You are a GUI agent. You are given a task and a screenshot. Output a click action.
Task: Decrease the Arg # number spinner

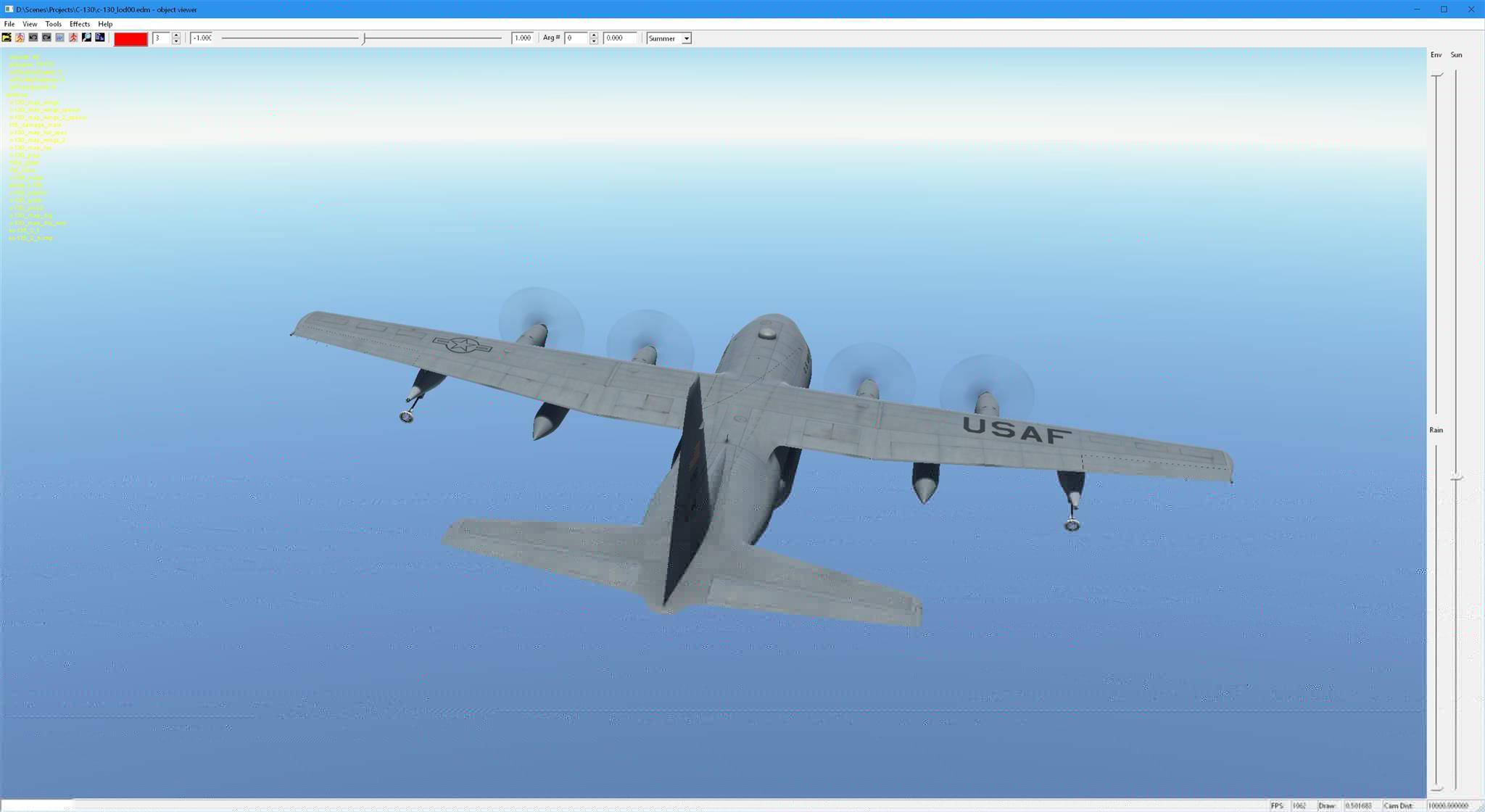coord(594,41)
